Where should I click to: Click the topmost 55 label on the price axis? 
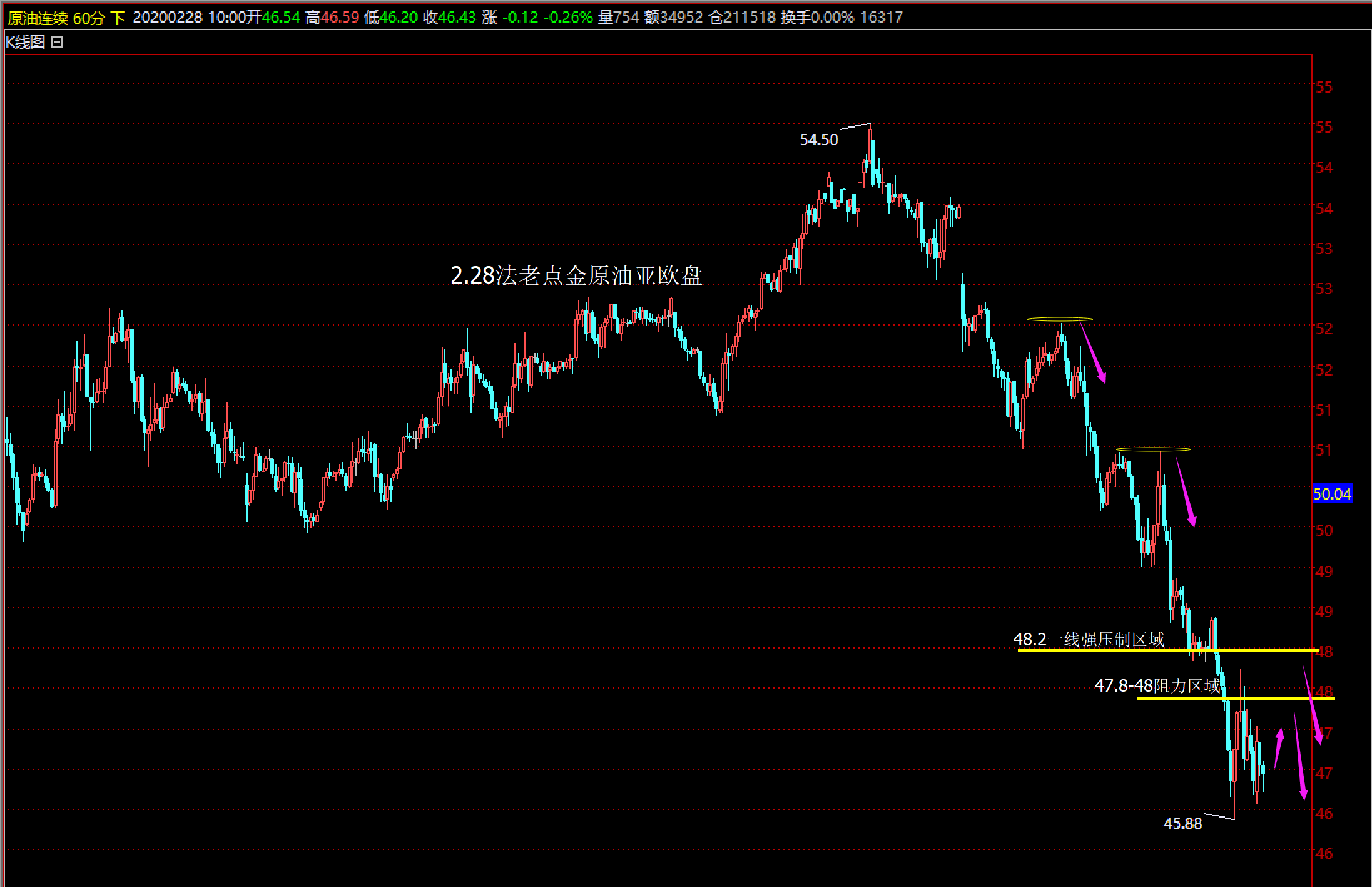tap(1323, 87)
